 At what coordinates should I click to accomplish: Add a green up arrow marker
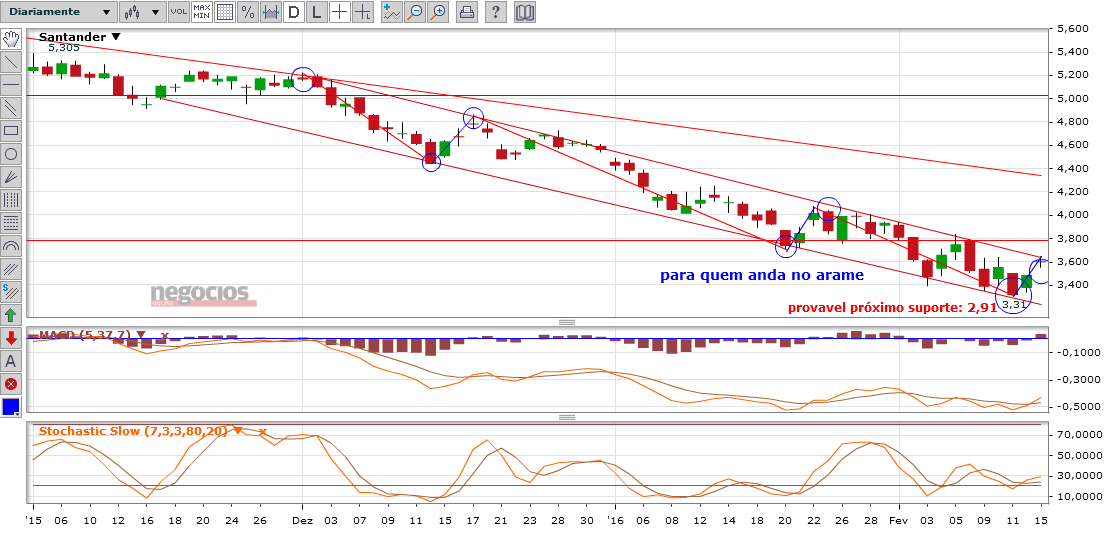(x=11, y=315)
